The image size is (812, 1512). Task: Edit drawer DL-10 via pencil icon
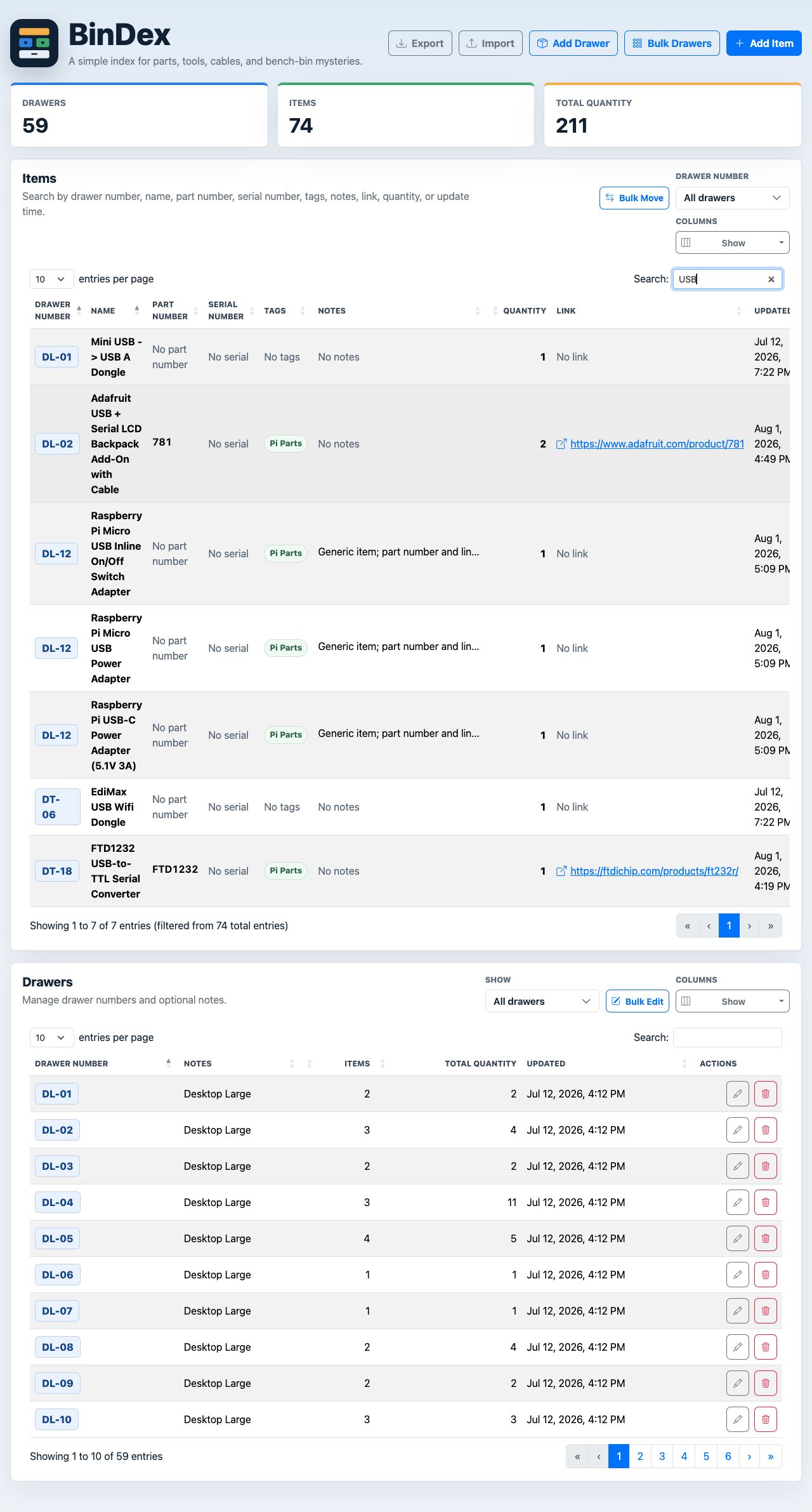click(738, 1419)
